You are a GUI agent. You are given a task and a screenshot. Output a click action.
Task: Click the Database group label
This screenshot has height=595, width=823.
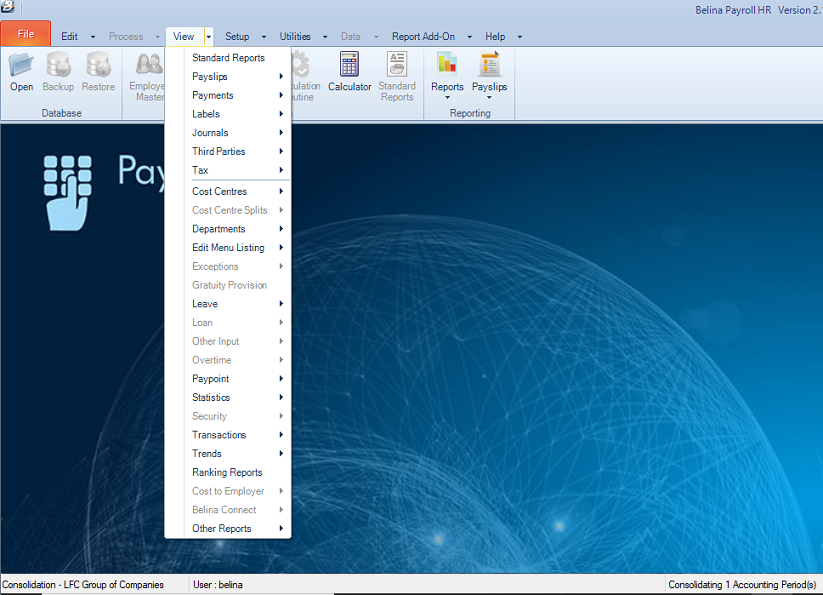pyautogui.click(x=61, y=113)
